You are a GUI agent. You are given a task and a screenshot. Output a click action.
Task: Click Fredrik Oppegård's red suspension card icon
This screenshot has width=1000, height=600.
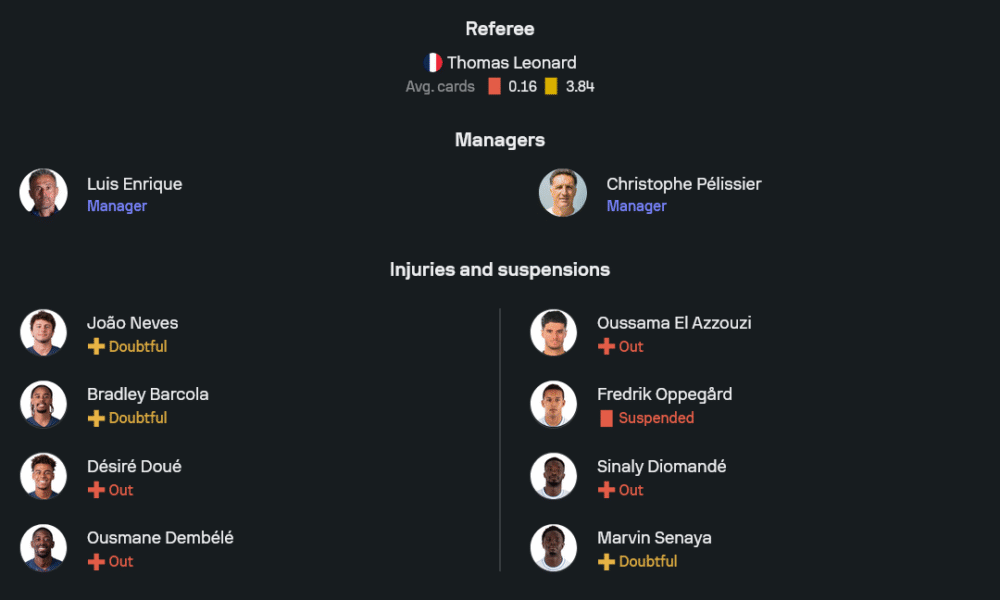click(606, 418)
